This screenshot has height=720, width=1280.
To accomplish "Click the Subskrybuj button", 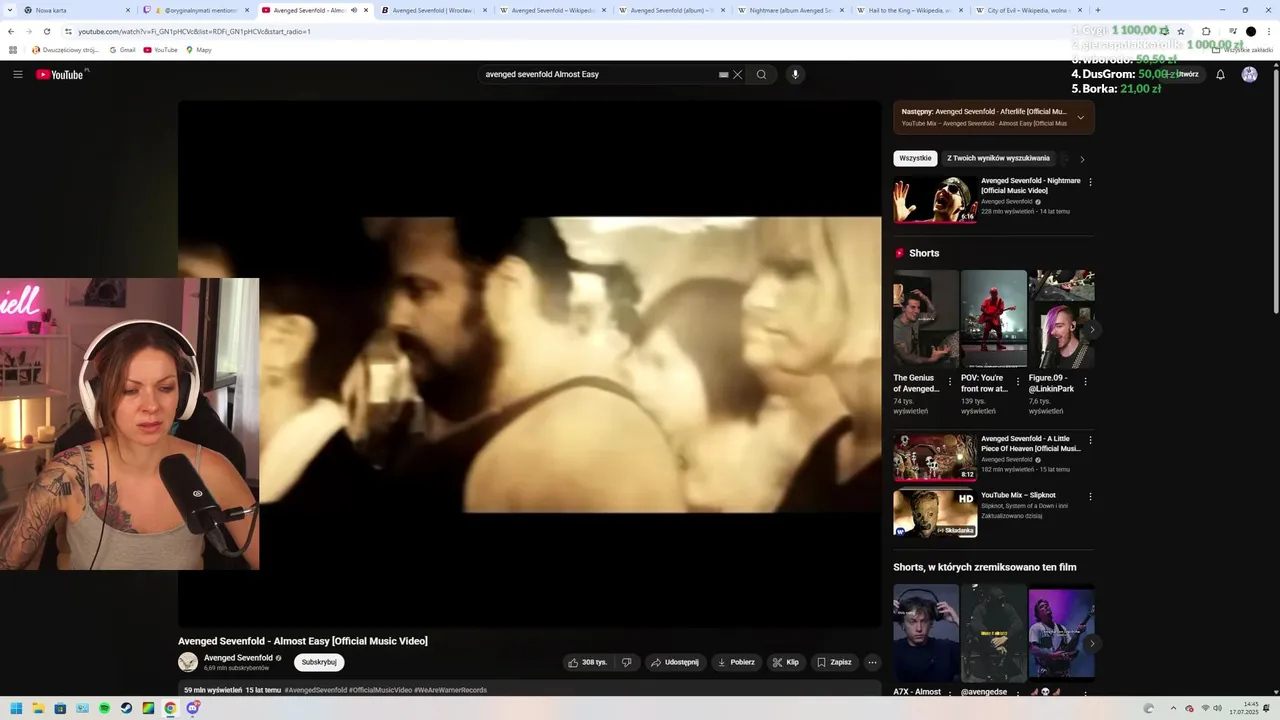I will pyautogui.click(x=319, y=662).
